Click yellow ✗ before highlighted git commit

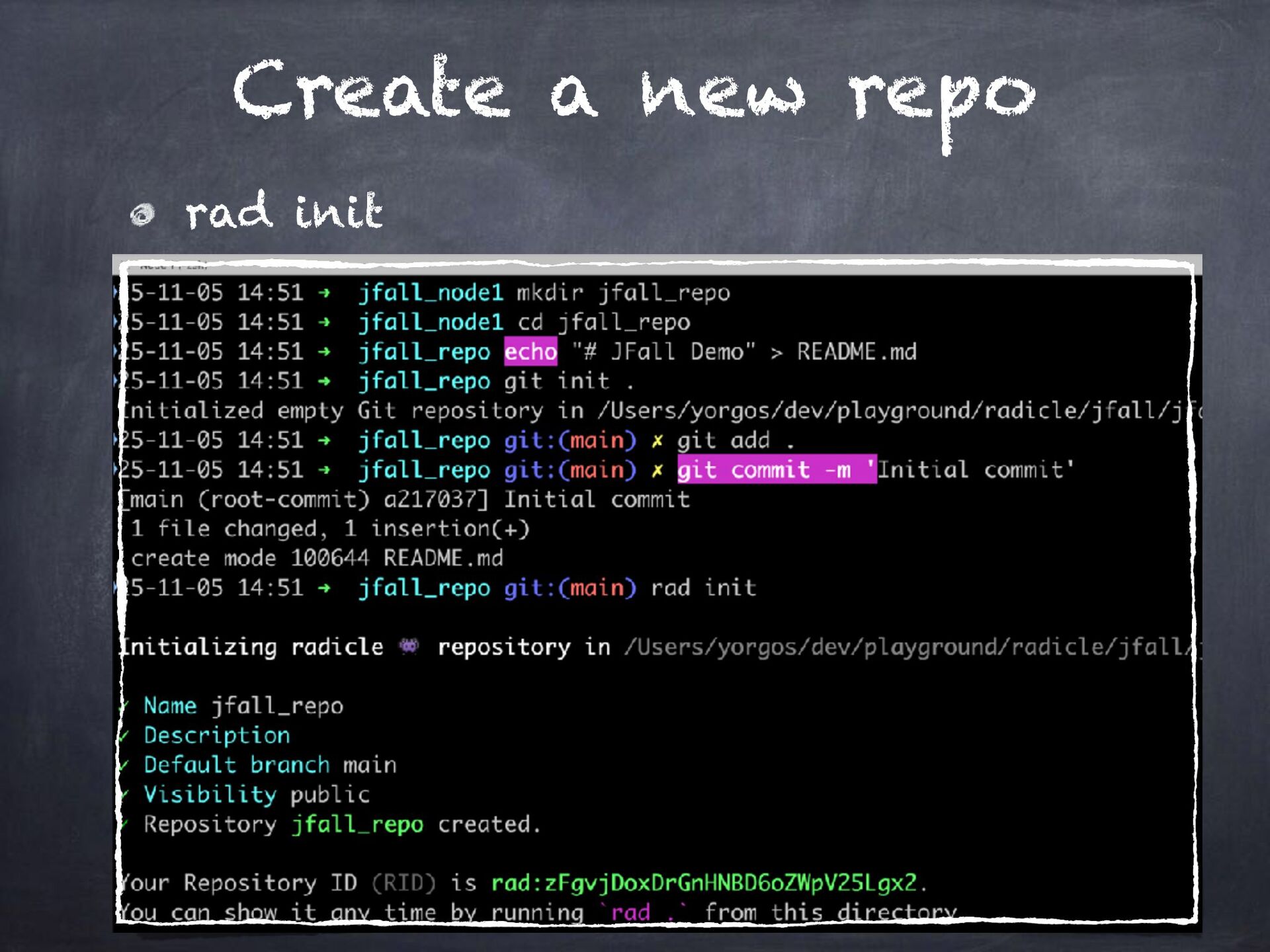click(657, 470)
